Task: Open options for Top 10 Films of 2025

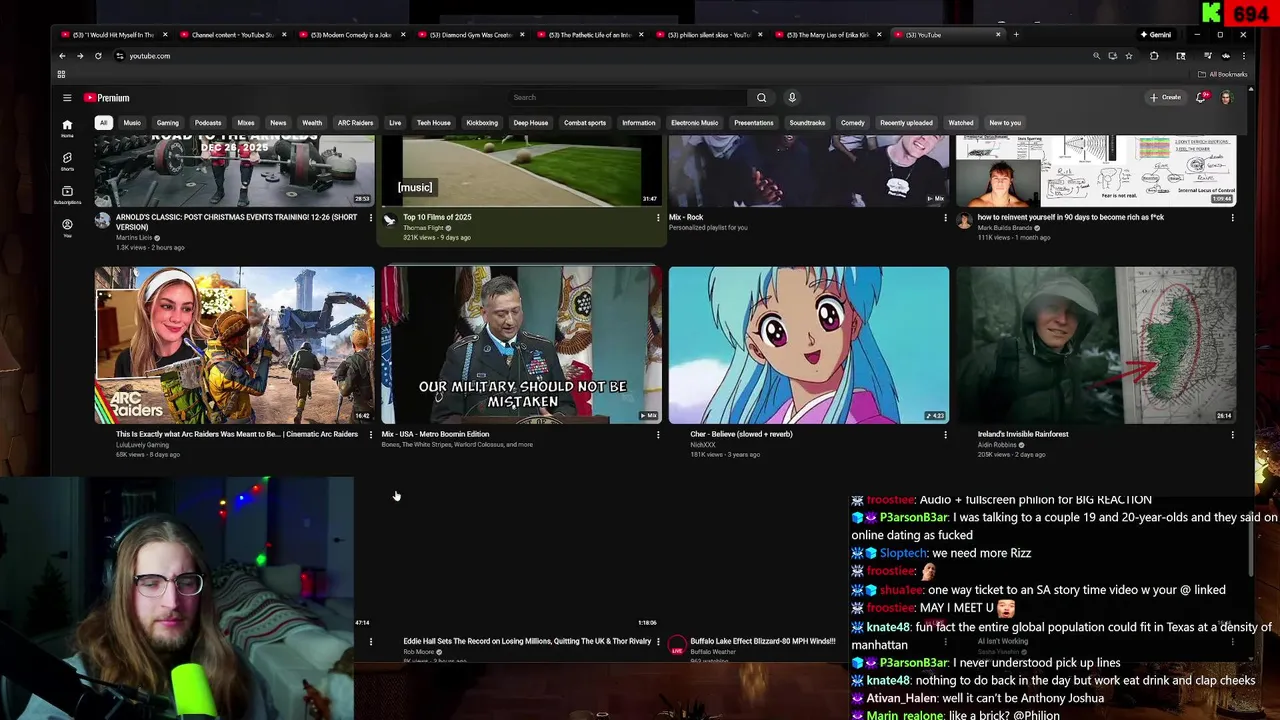Action: 658,217
